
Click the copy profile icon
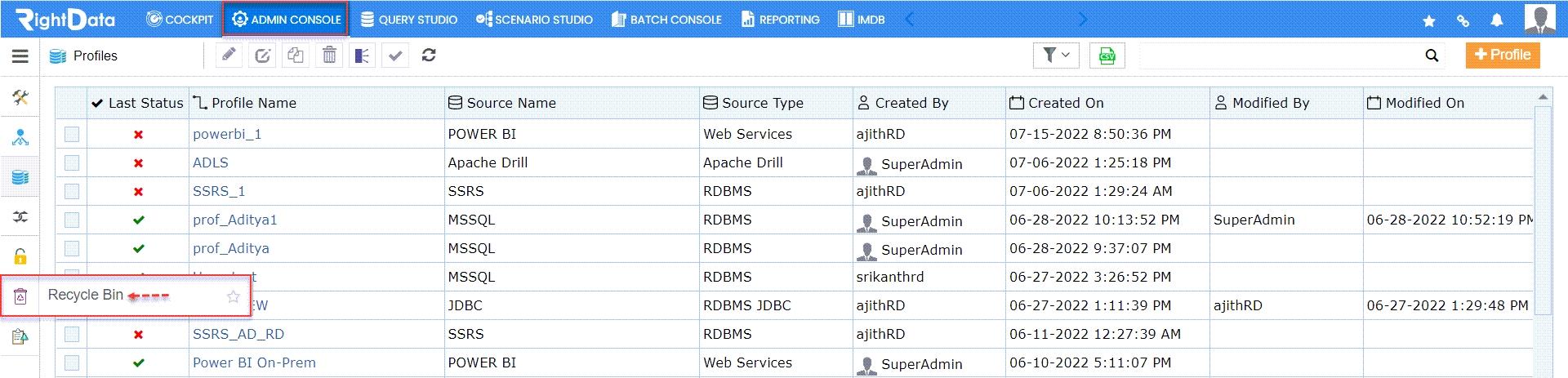(x=296, y=56)
